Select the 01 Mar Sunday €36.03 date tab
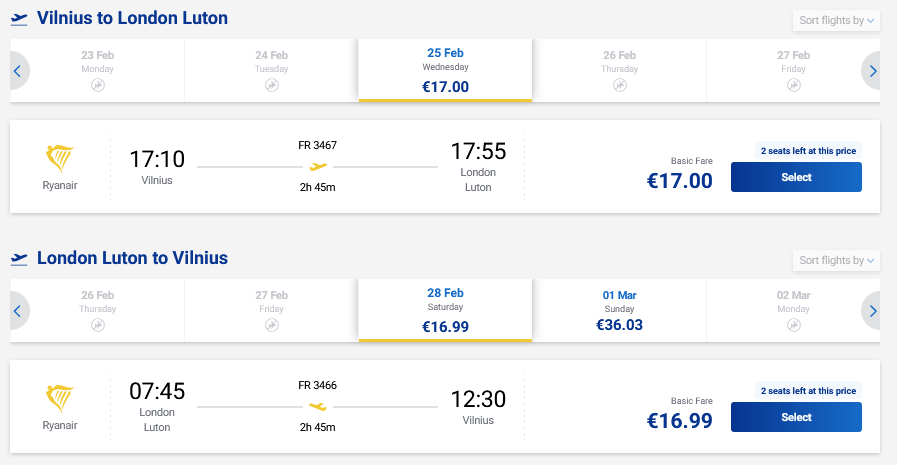The image size is (897, 465). click(x=620, y=310)
